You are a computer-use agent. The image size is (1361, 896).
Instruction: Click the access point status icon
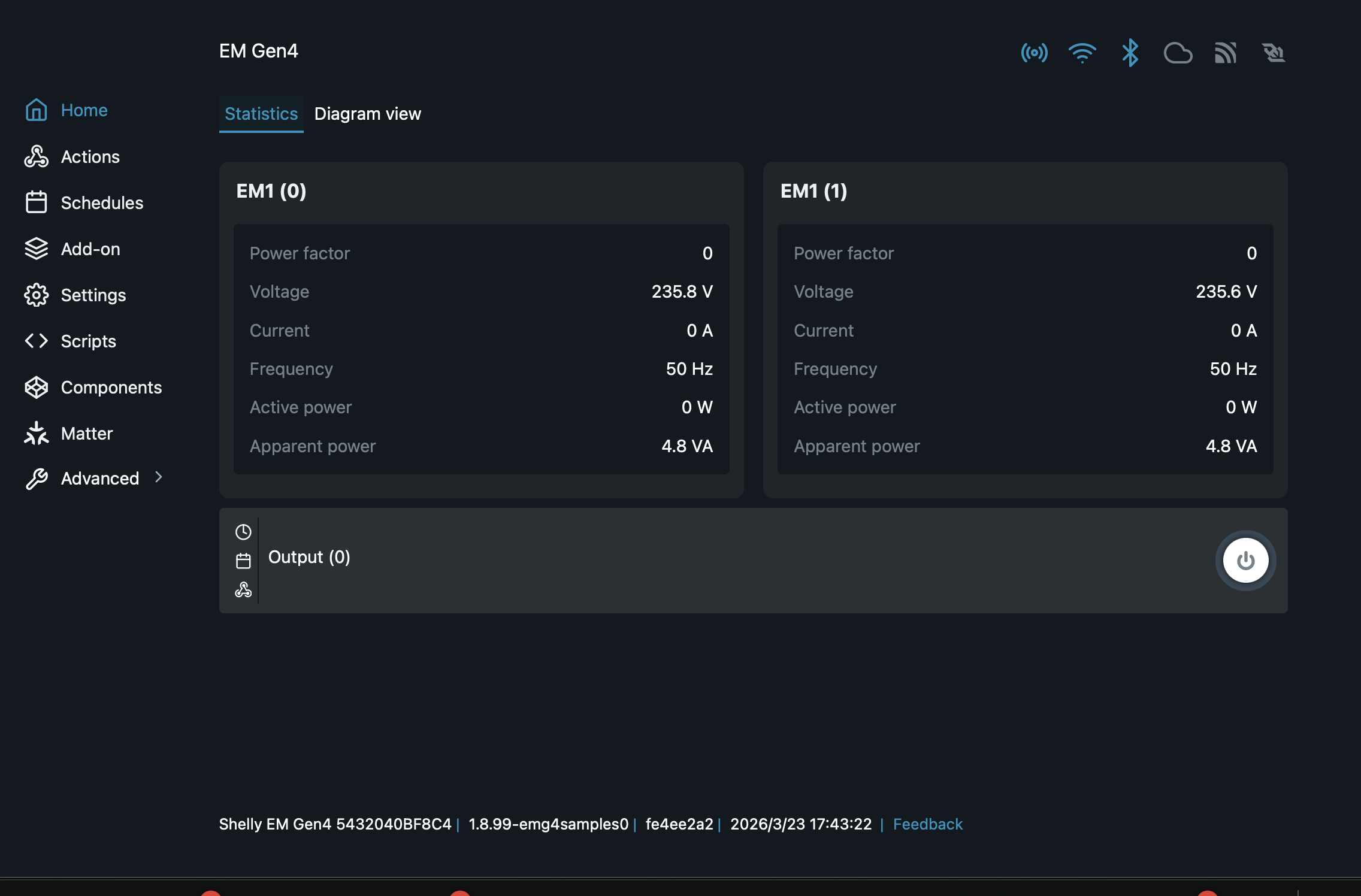pyautogui.click(x=1035, y=53)
